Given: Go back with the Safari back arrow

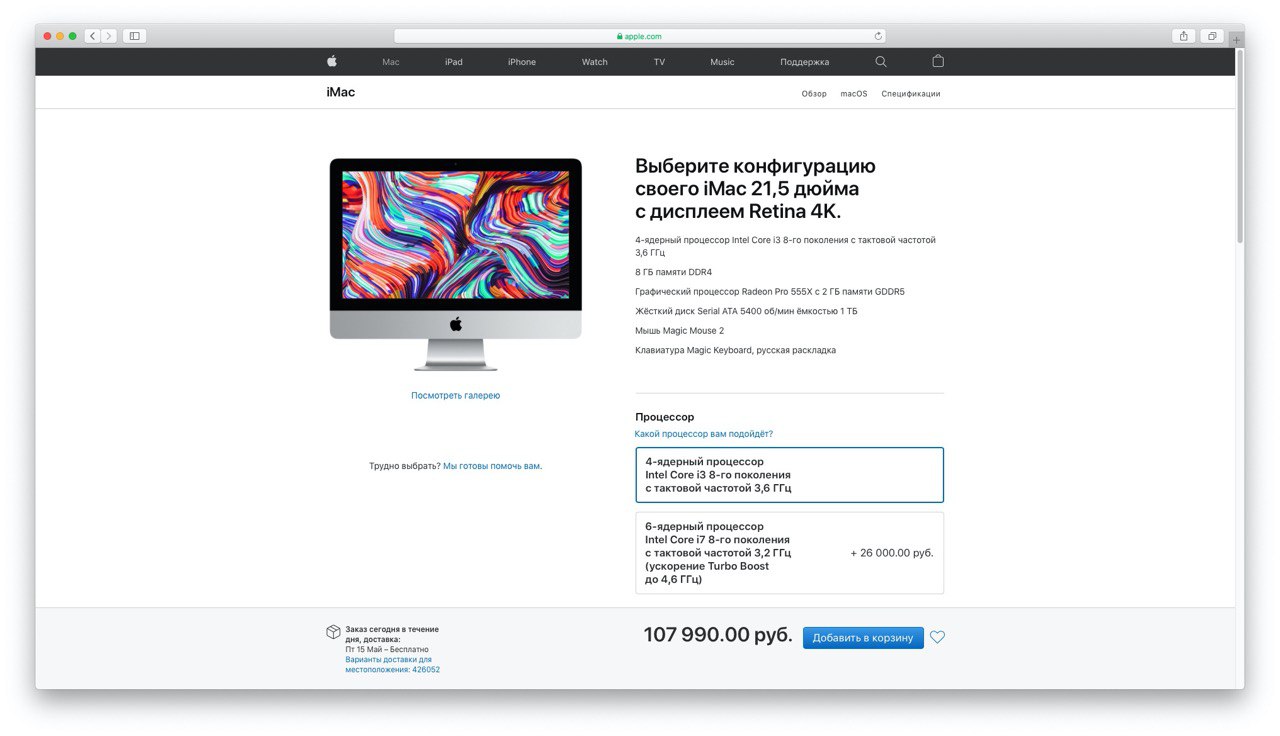Looking at the screenshot, I should 92,36.
